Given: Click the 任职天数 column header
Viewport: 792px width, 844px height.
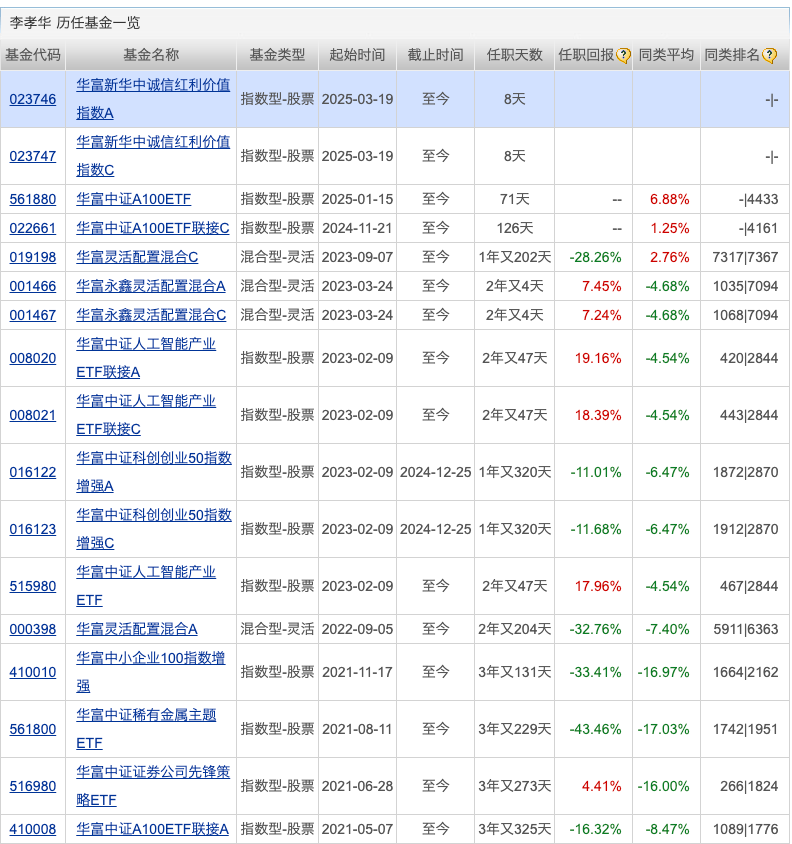Looking at the screenshot, I should tap(515, 55).
